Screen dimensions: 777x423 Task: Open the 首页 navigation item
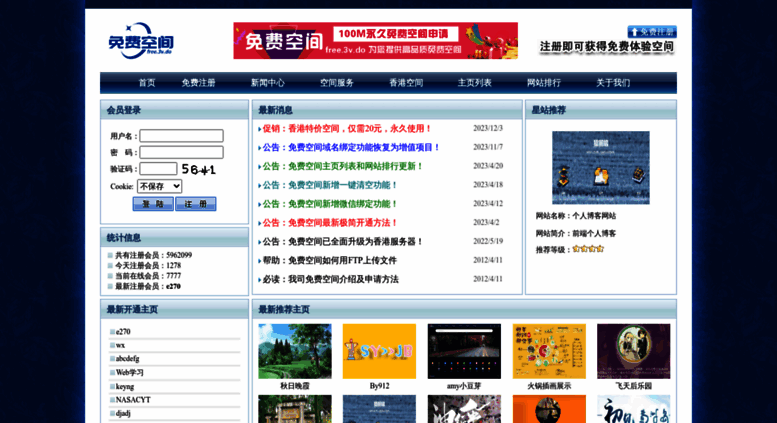click(147, 83)
